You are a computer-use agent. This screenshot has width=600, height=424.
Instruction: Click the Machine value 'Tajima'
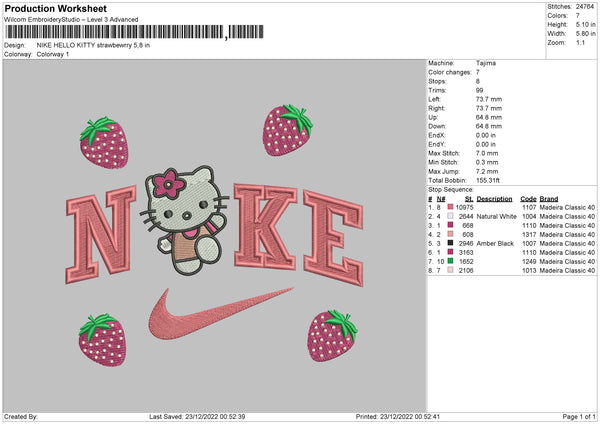tap(486, 63)
